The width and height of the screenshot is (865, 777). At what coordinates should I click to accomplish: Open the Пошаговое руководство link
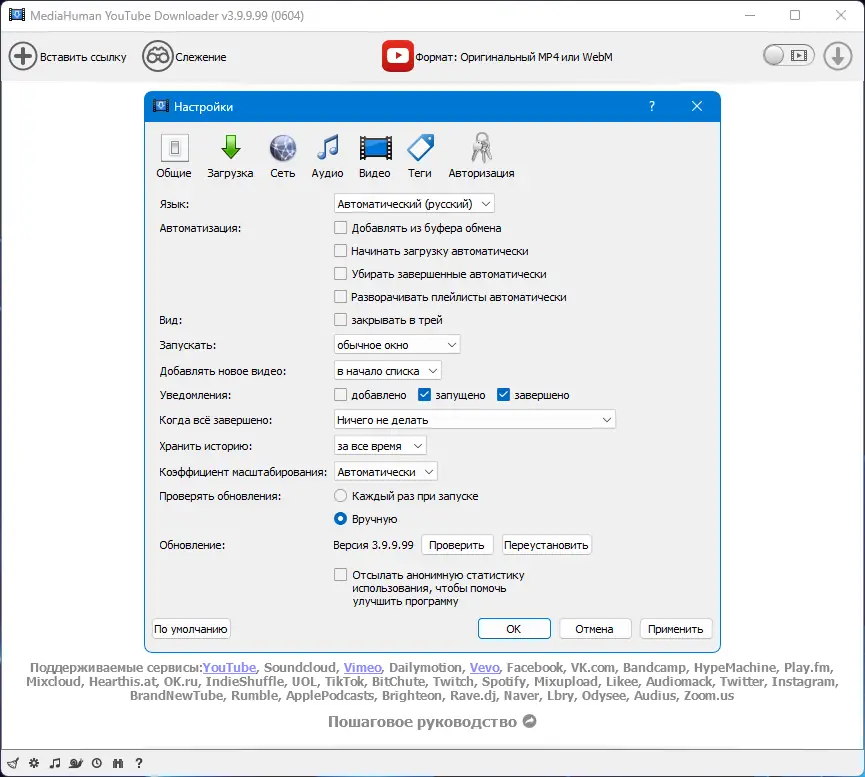click(x=422, y=721)
